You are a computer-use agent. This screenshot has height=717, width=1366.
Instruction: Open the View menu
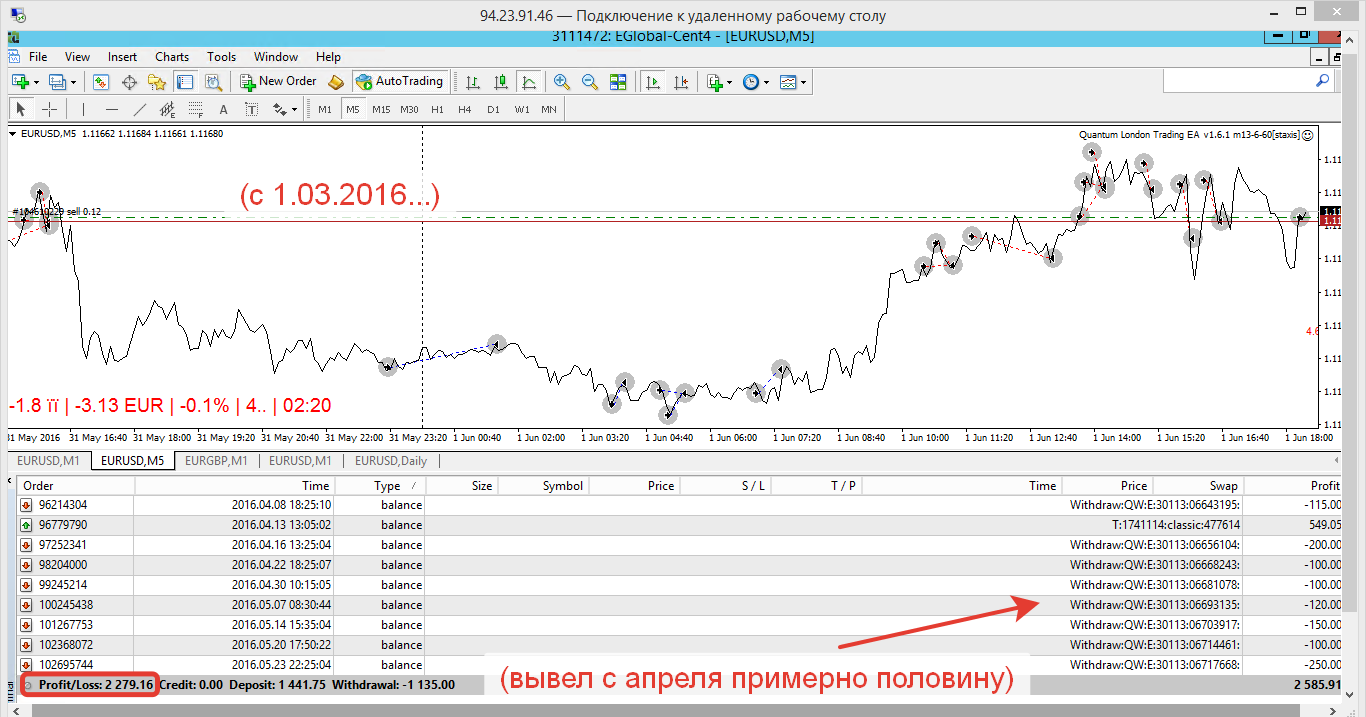point(77,57)
